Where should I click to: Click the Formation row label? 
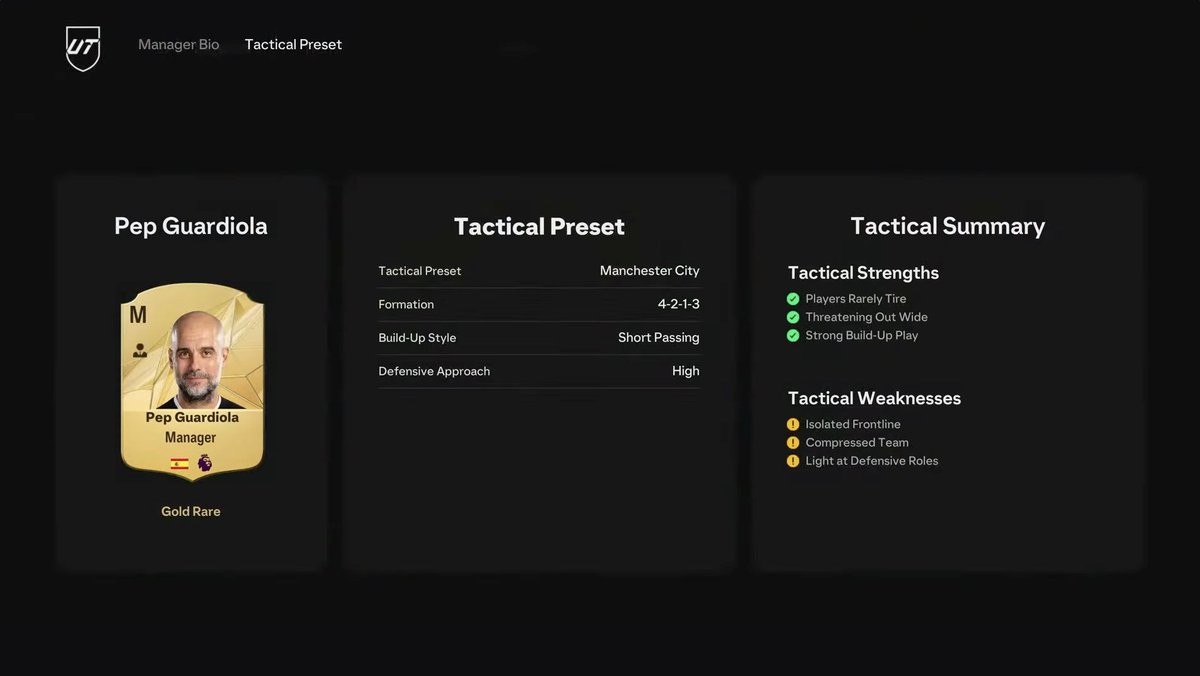[406, 304]
